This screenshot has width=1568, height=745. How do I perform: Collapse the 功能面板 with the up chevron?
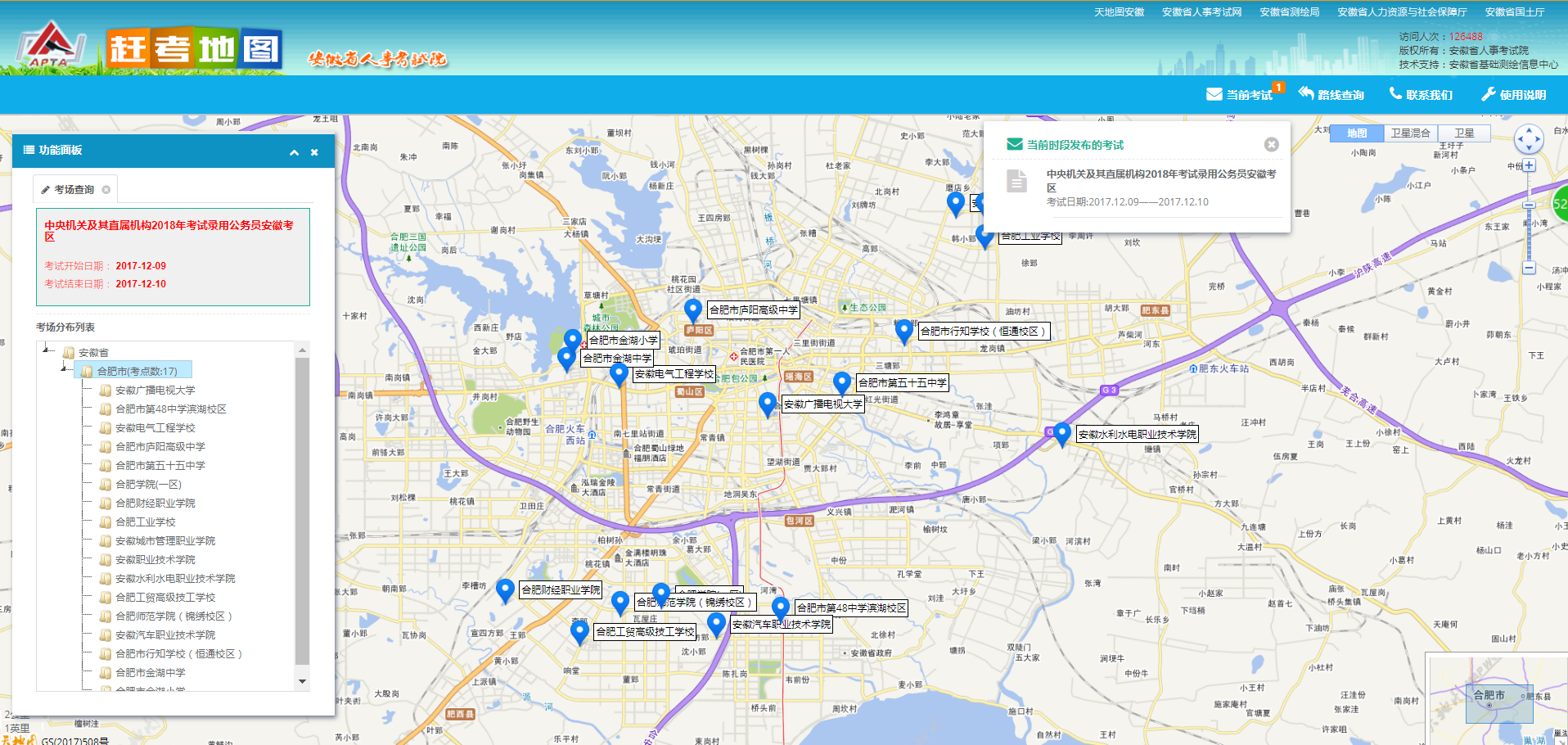point(294,152)
